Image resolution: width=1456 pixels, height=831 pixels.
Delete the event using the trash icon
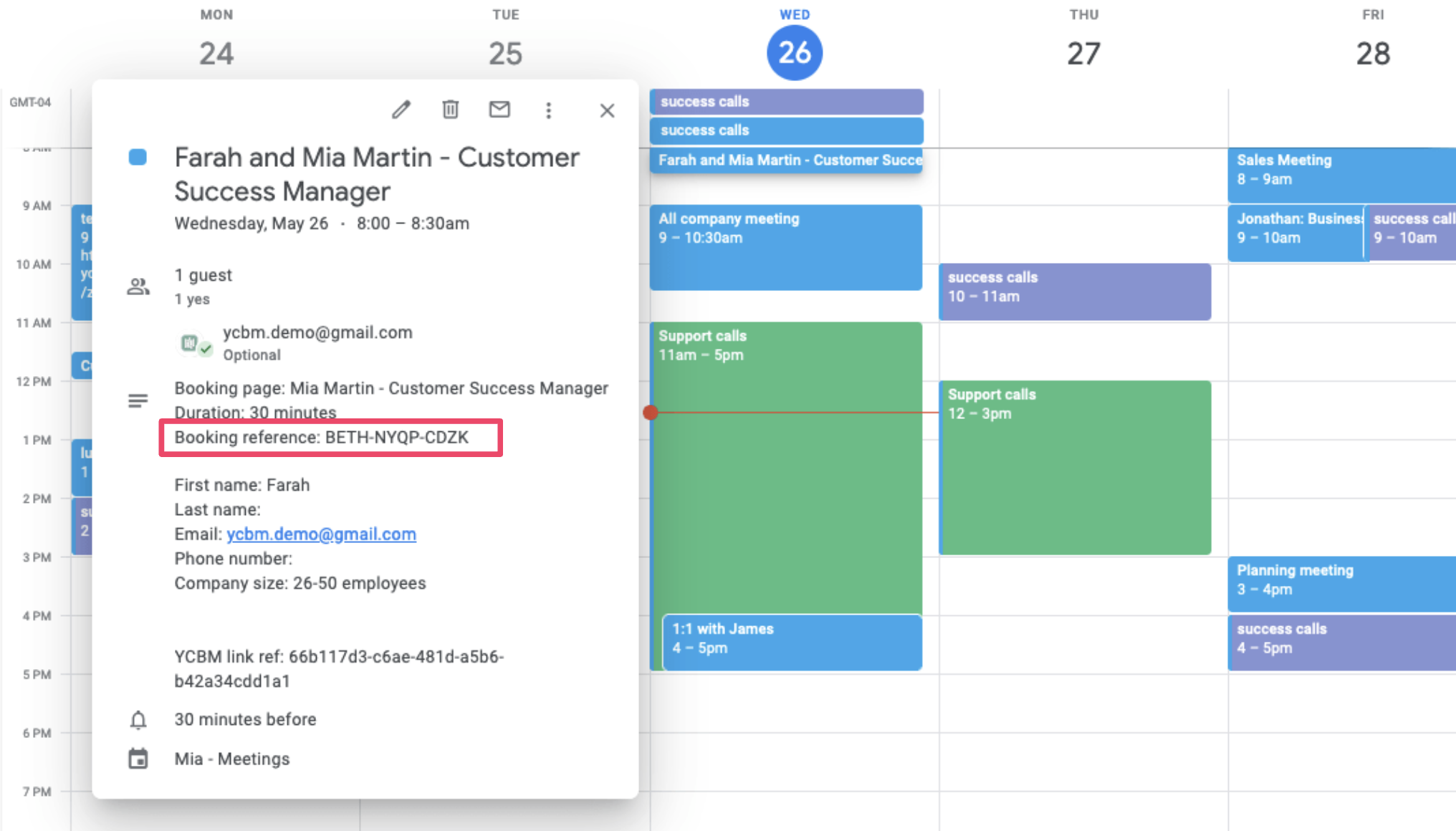pos(450,110)
